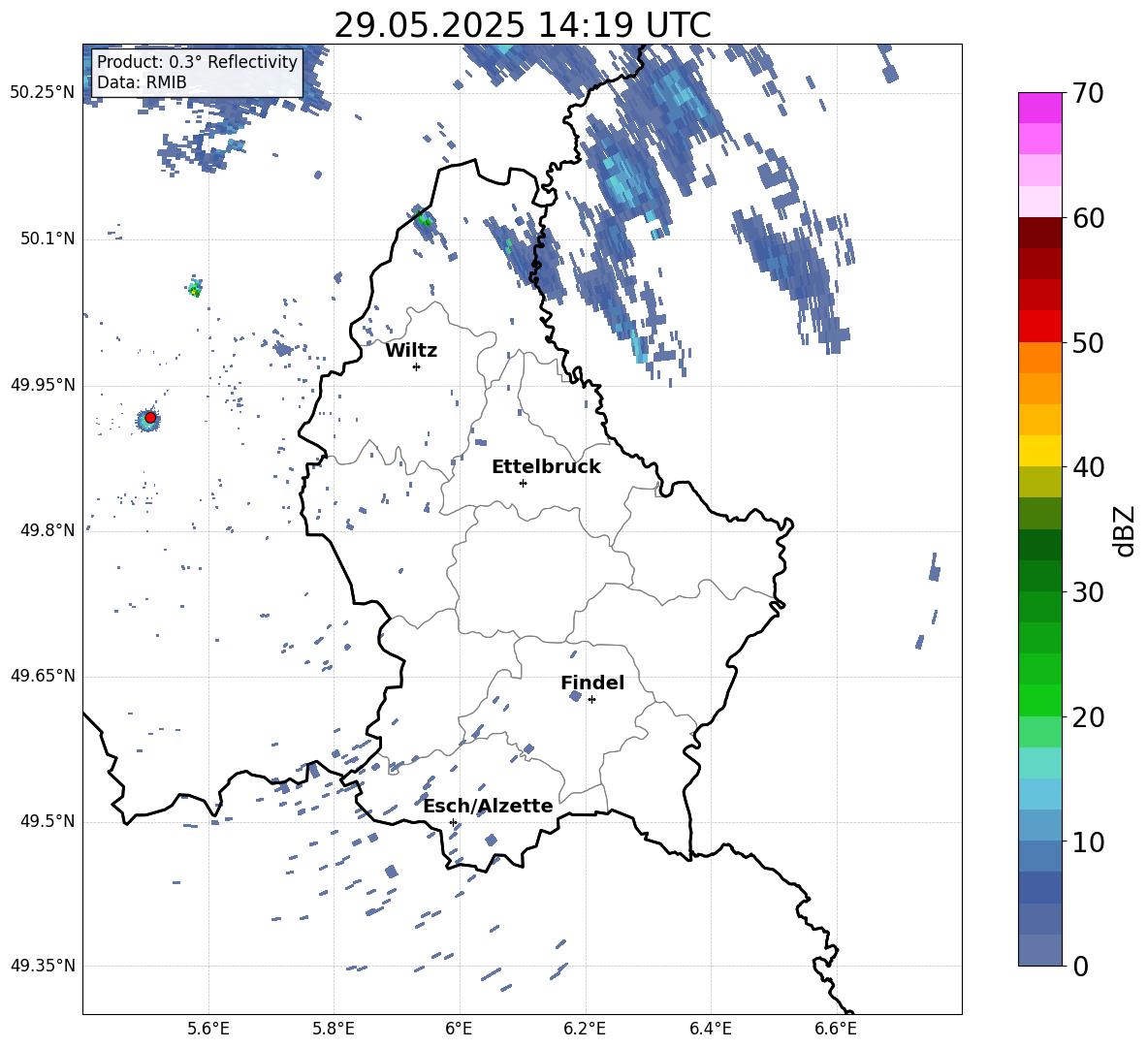Click the dark green 30 dBZ colorbar segment
The image size is (1148, 1048).
pyautogui.click(x=1039, y=575)
